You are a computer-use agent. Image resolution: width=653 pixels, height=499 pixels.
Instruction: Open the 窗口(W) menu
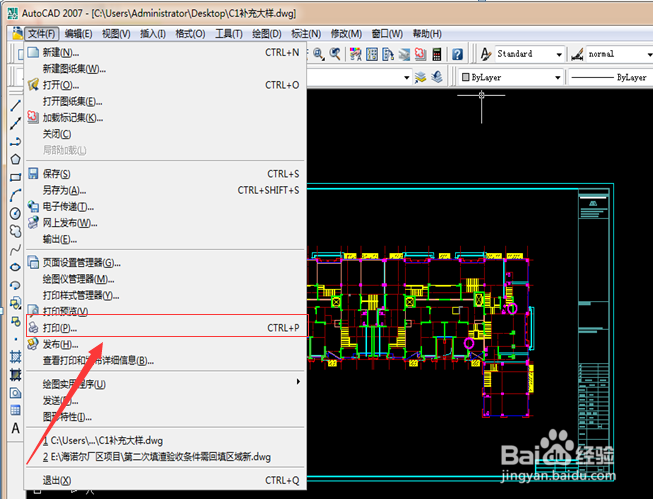pyautogui.click(x=387, y=34)
